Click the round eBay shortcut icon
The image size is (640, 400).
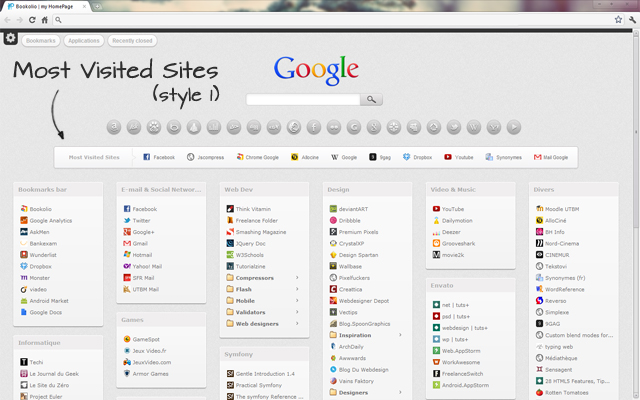[x=274, y=127]
